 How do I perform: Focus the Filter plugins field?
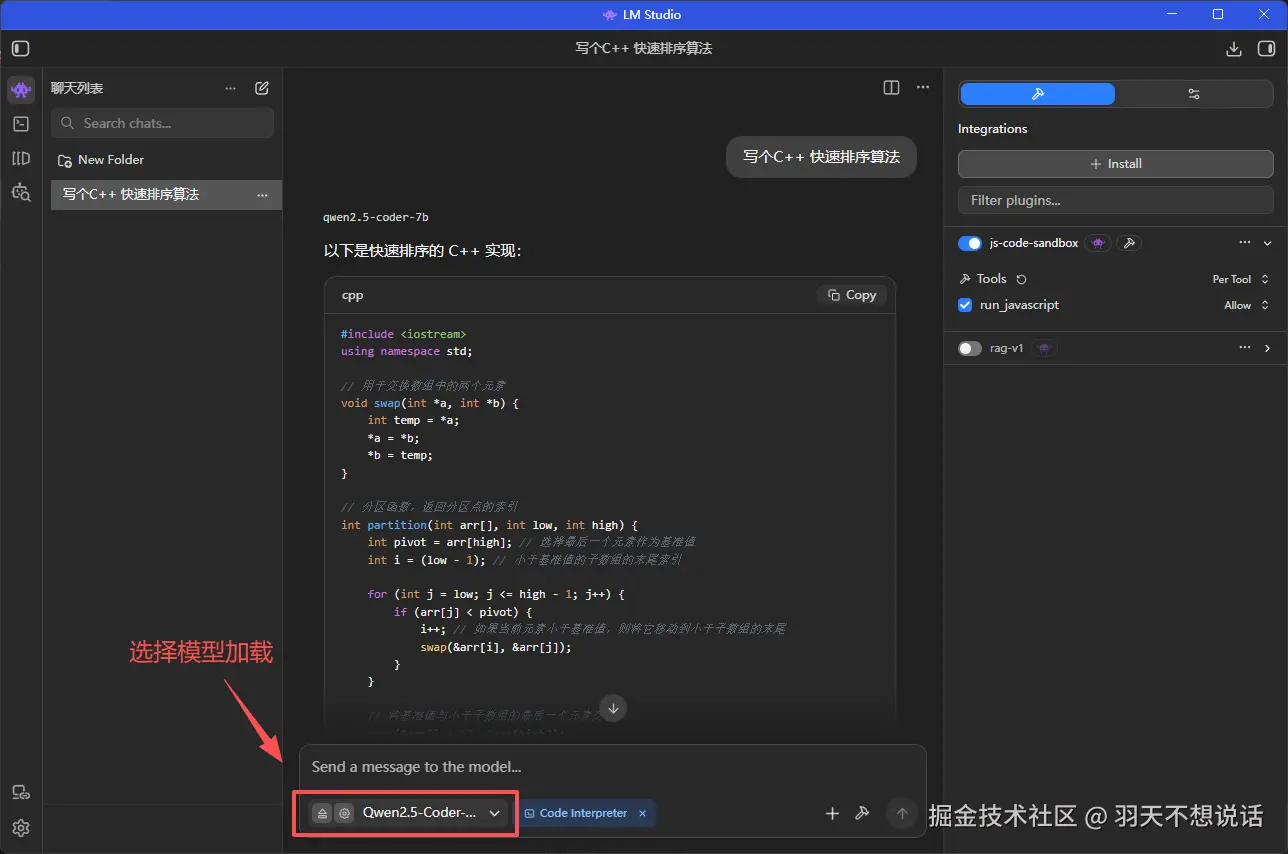(x=1116, y=200)
